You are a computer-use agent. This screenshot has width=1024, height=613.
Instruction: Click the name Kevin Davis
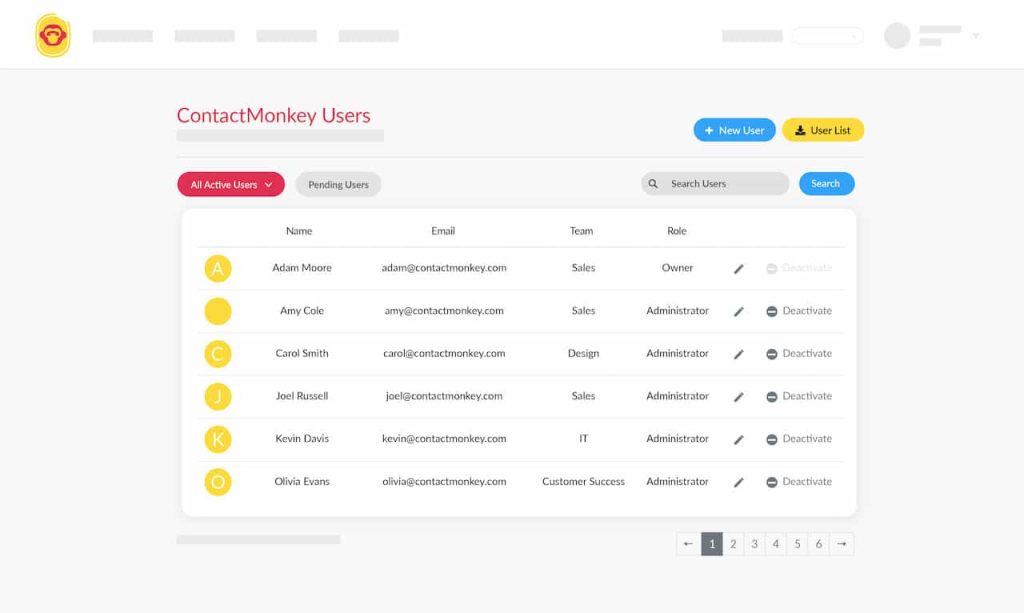tap(302, 439)
